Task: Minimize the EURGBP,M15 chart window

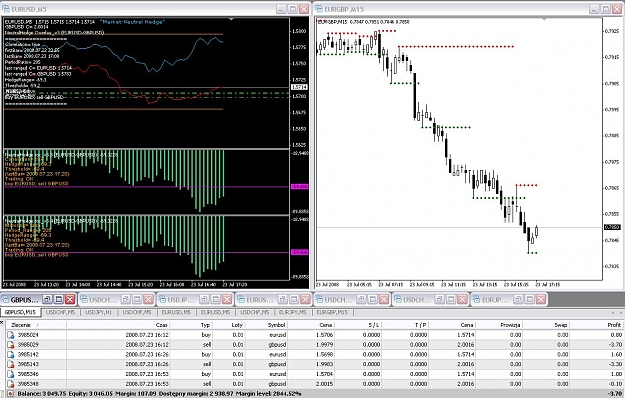Action: point(594,9)
